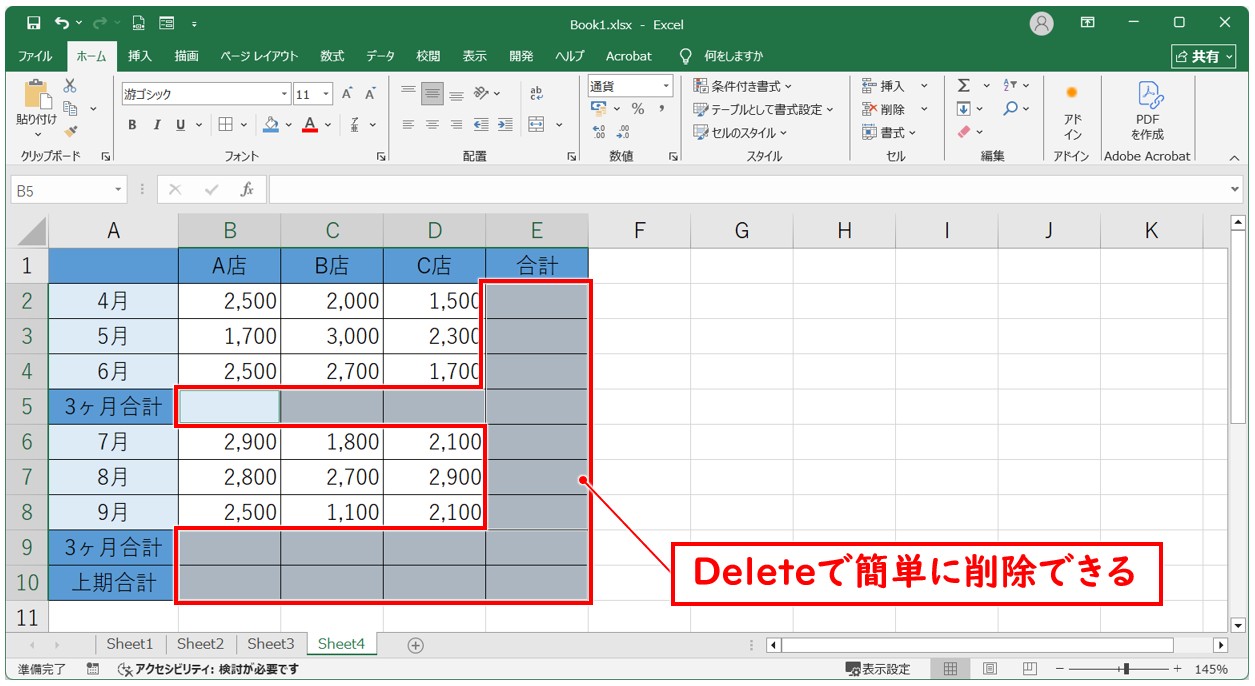Toggle Italic formatting
The image size is (1255, 686).
156,125
